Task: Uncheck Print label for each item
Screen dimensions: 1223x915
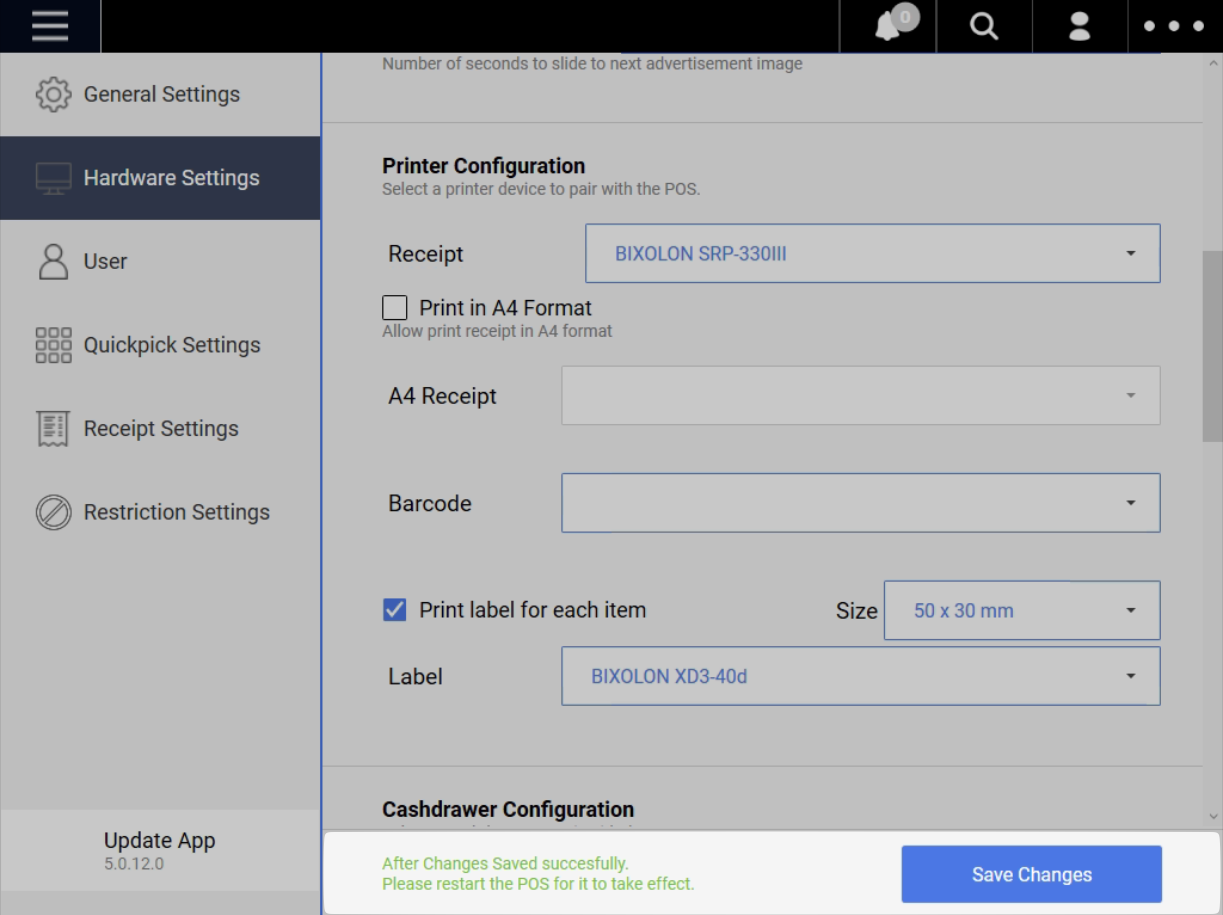Action: click(395, 610)
